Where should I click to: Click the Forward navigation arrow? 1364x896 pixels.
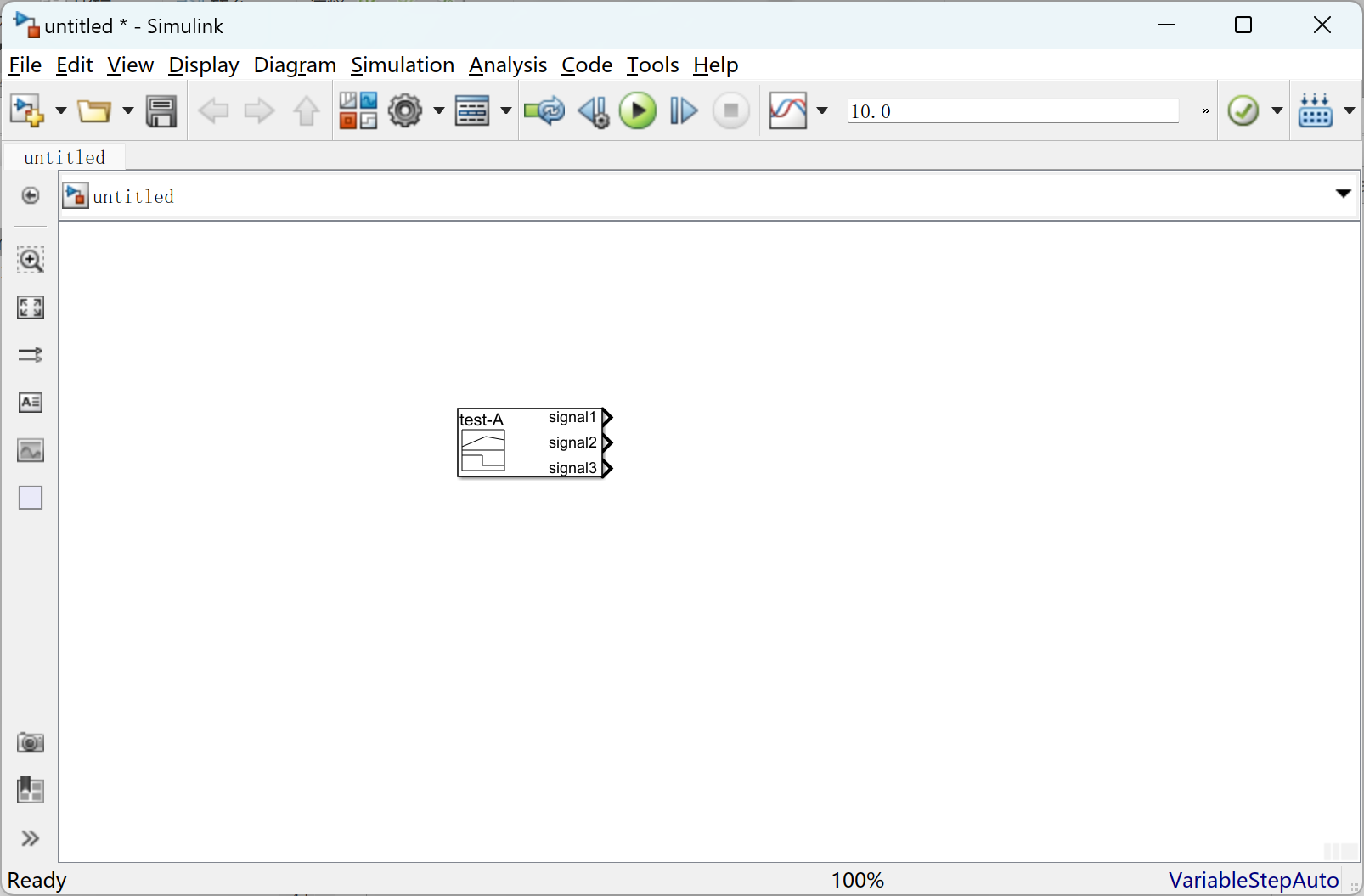pos(259,111)
